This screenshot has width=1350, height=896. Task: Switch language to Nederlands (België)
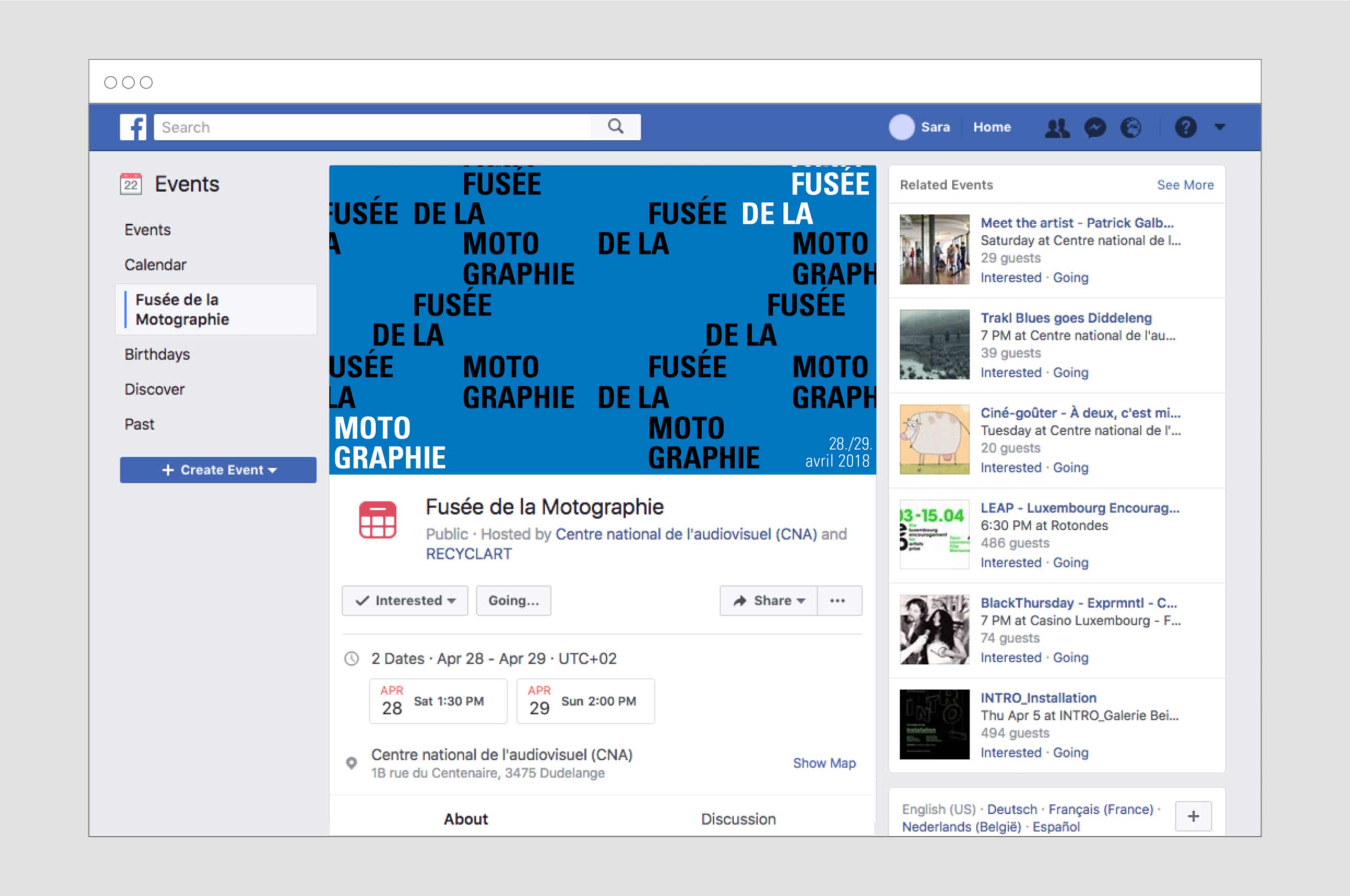(x=961, y=827)
